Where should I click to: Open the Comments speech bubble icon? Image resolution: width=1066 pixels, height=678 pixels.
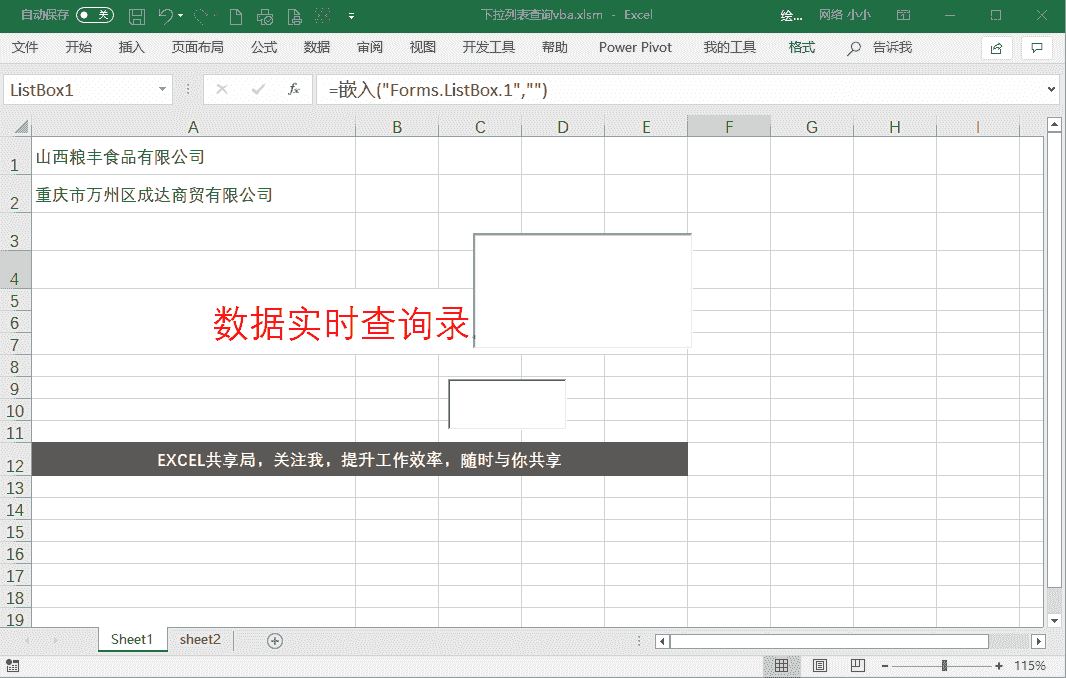(1037, 48)
